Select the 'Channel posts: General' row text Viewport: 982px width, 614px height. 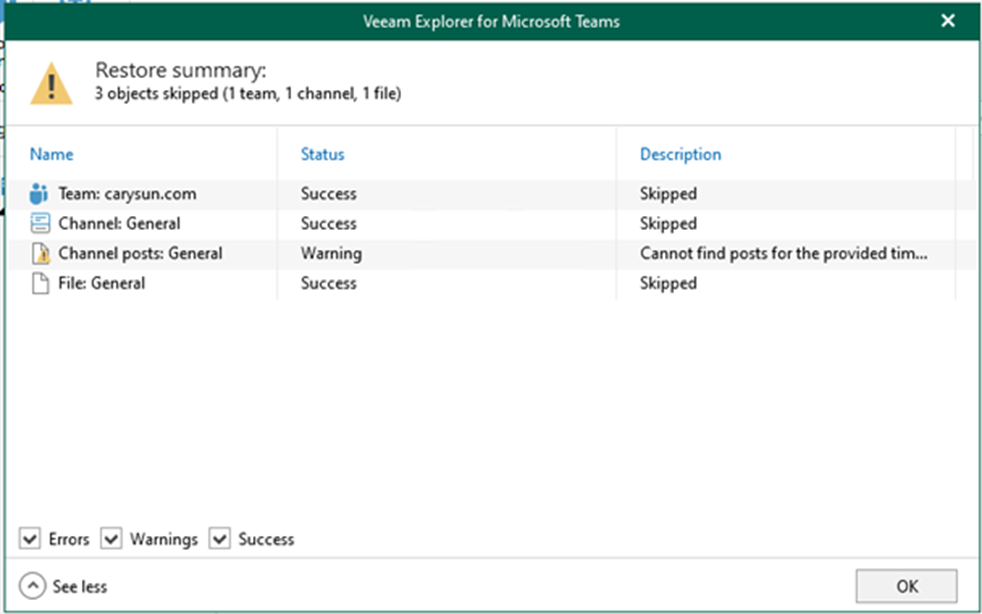(x=140, y=254)
